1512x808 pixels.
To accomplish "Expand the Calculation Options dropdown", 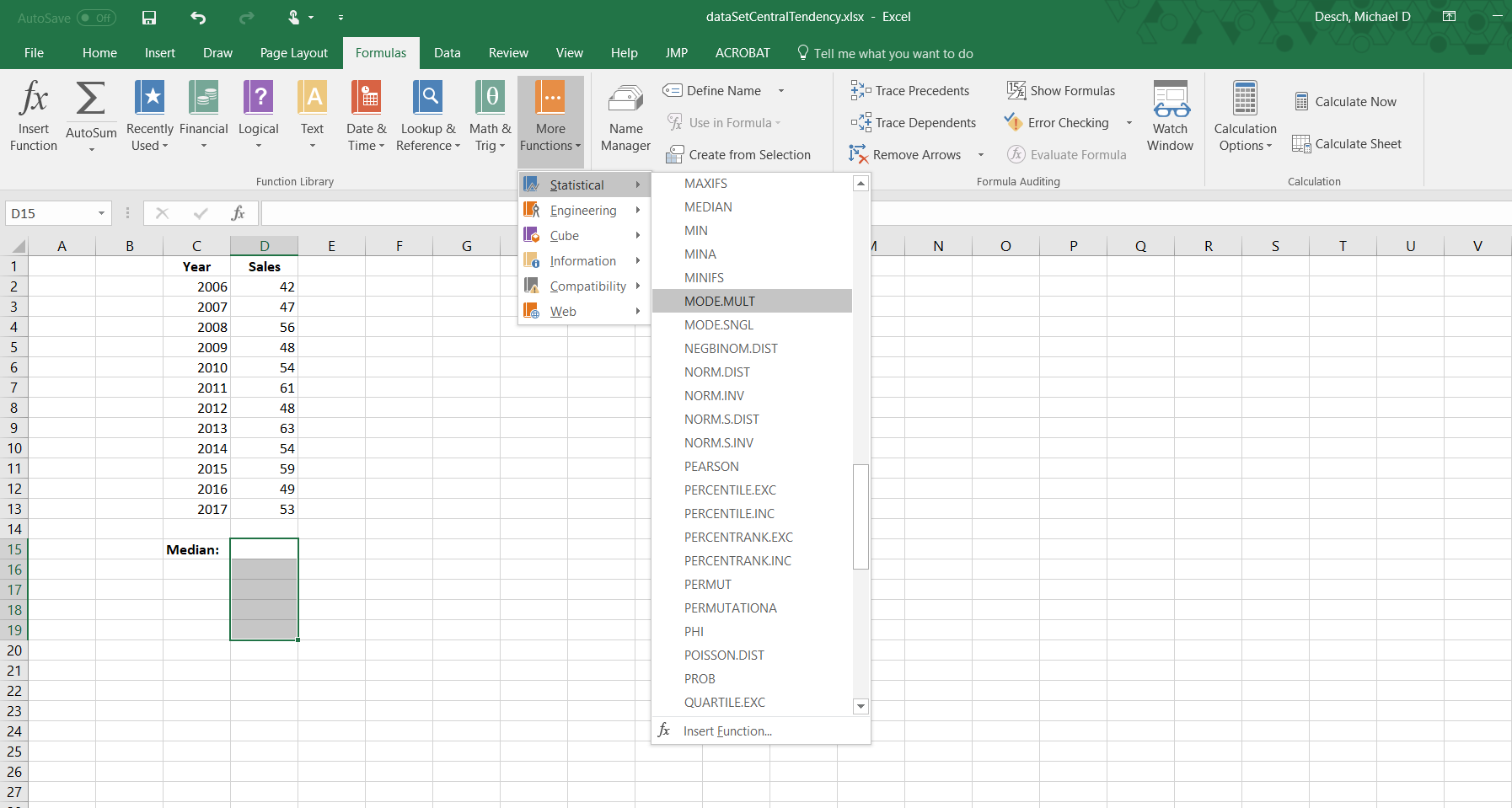I will click(x=1245, y=118).
